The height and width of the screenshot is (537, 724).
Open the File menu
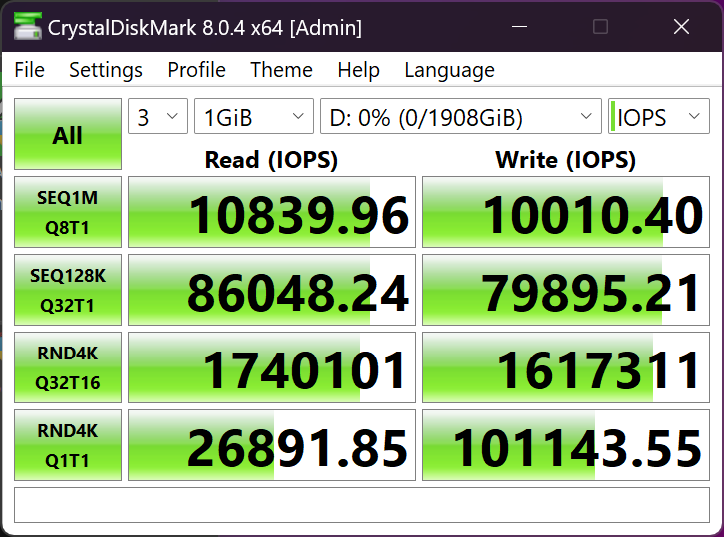[30, 70]
